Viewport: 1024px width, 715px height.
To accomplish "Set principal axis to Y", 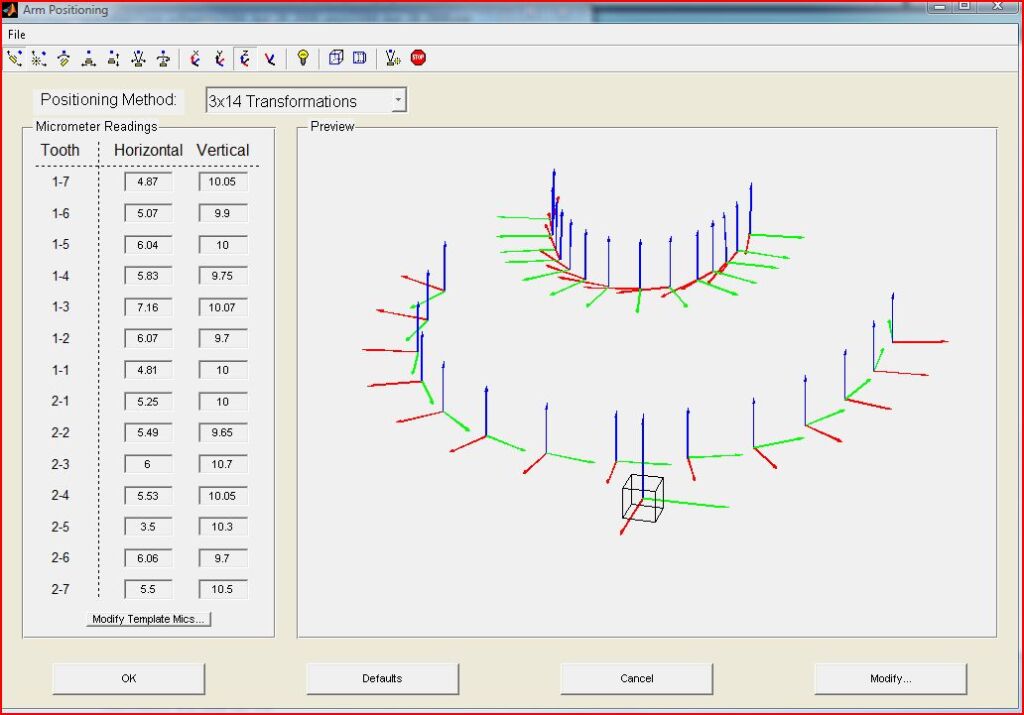I will click(x=220, y=59).
